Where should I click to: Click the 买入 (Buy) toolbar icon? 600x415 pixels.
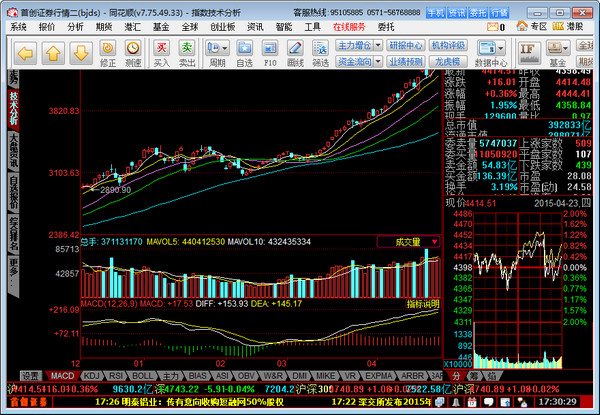[x=161, y=51]
